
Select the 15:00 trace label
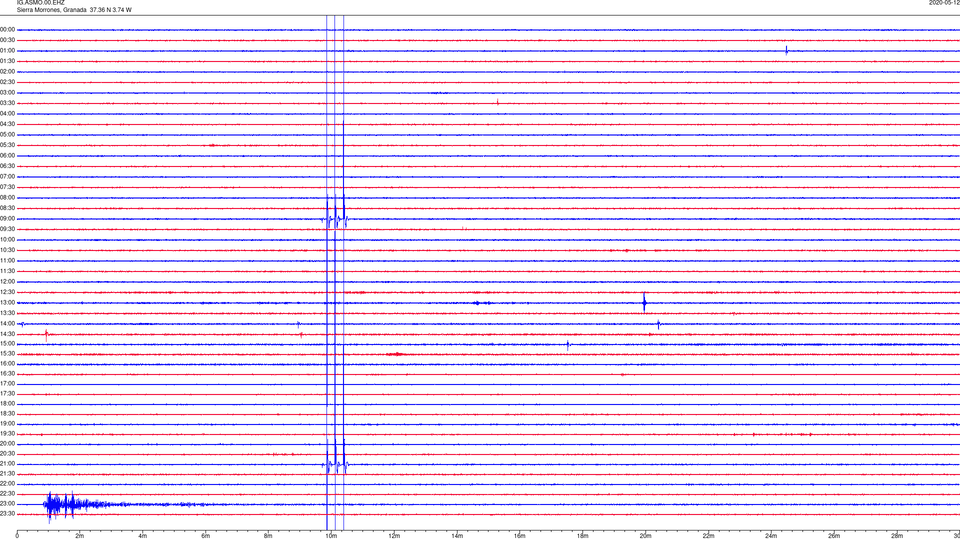(7, 343)
